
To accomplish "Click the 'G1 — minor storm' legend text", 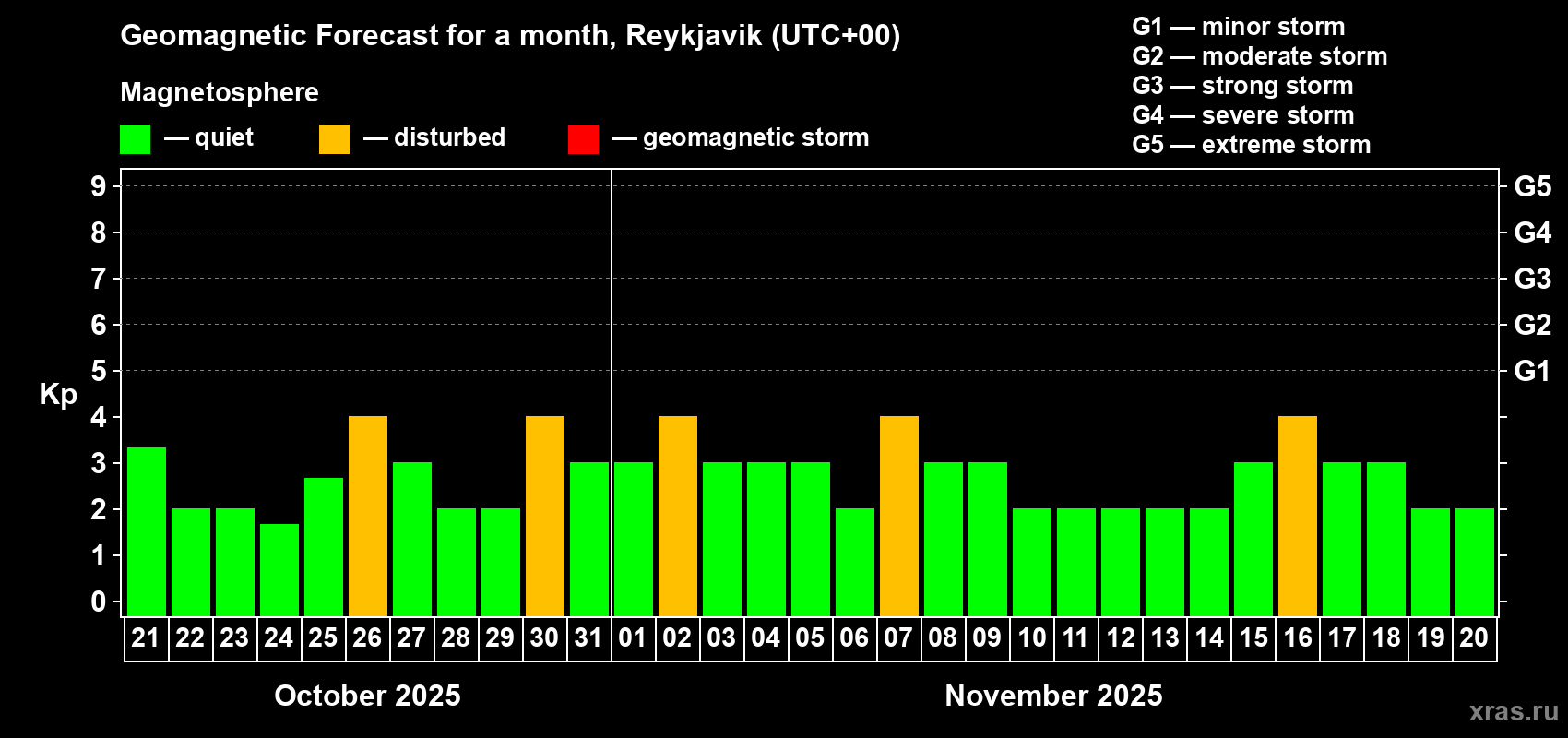I will point(1239,27).
